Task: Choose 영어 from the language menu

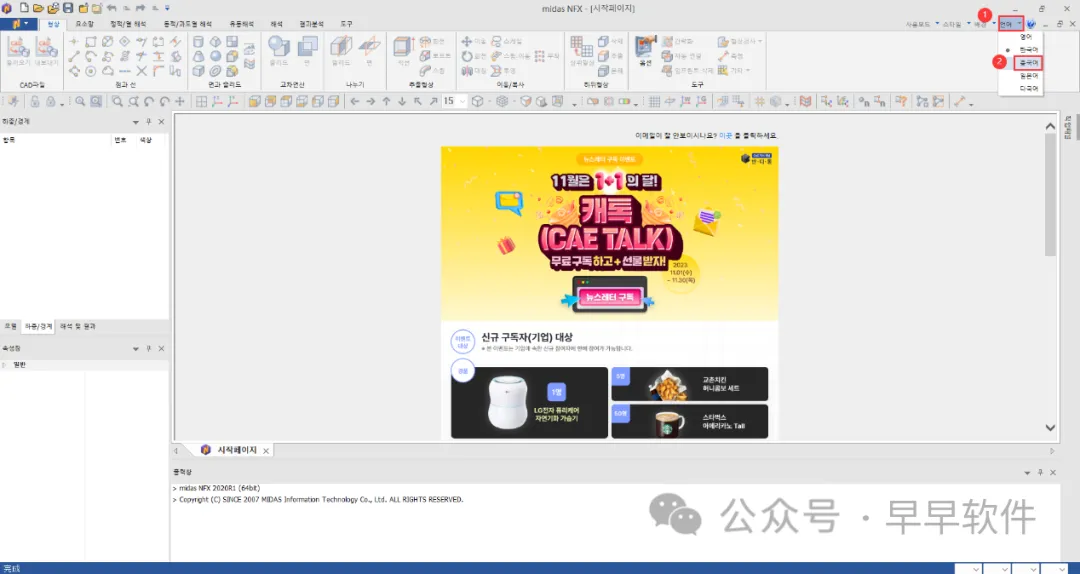Action: [1026, 37]
